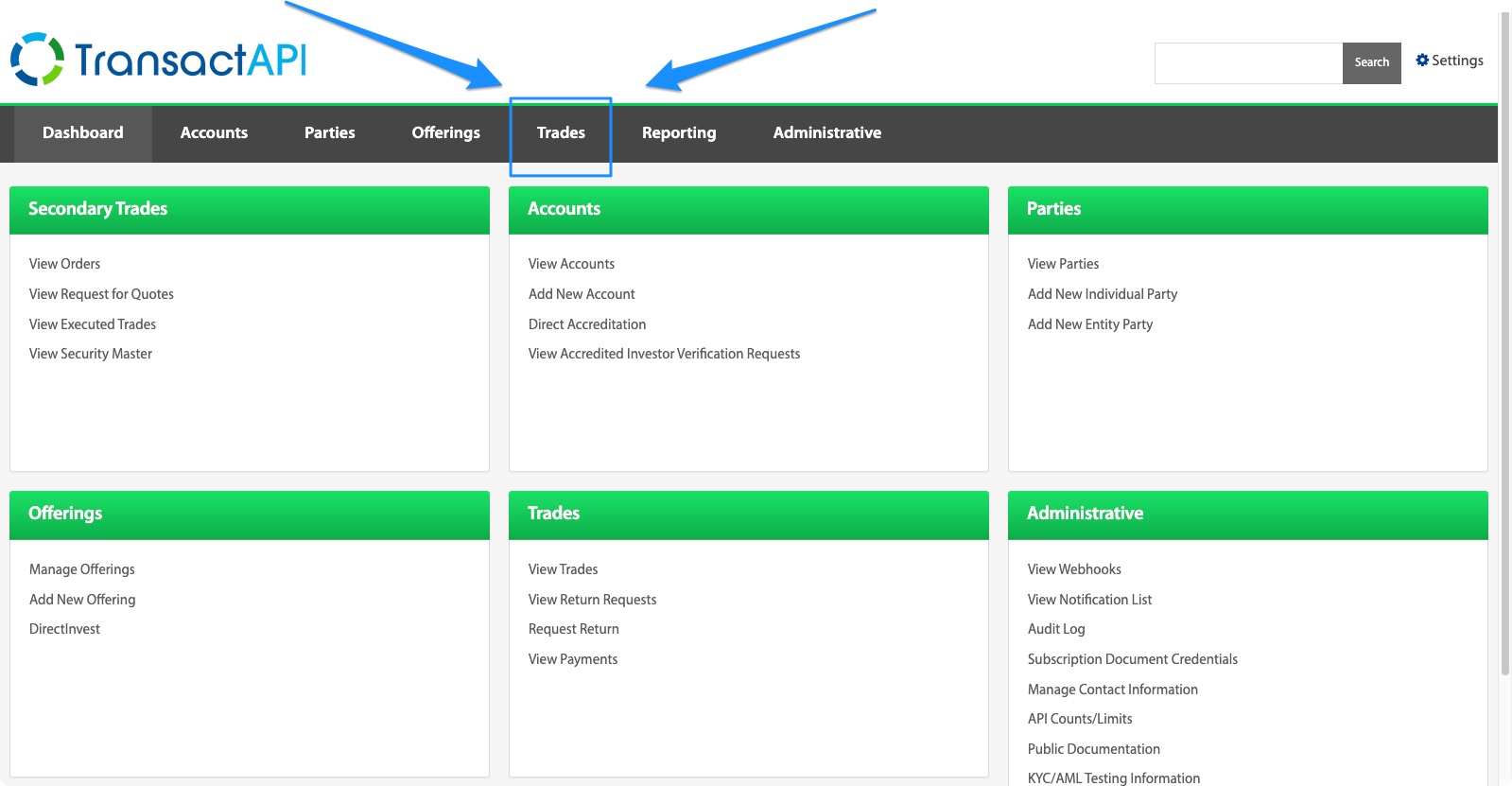Open Direct Accreditation link
This screenshot has height=786, width=1512.
[x=587, y=324]
